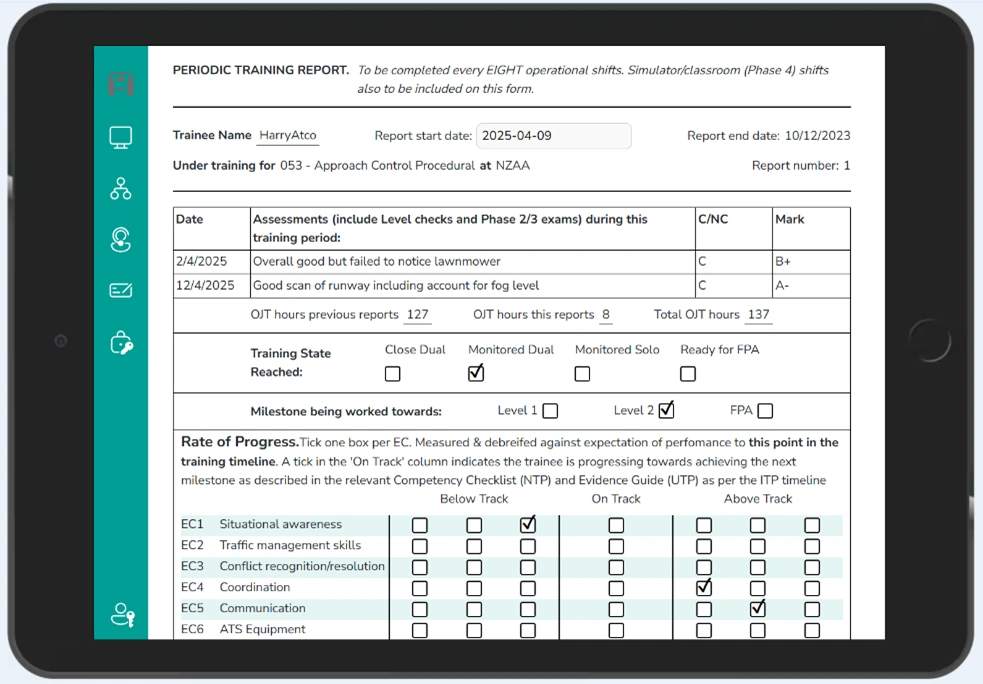Click the card with pen sidebar icon

coord(121,291)
